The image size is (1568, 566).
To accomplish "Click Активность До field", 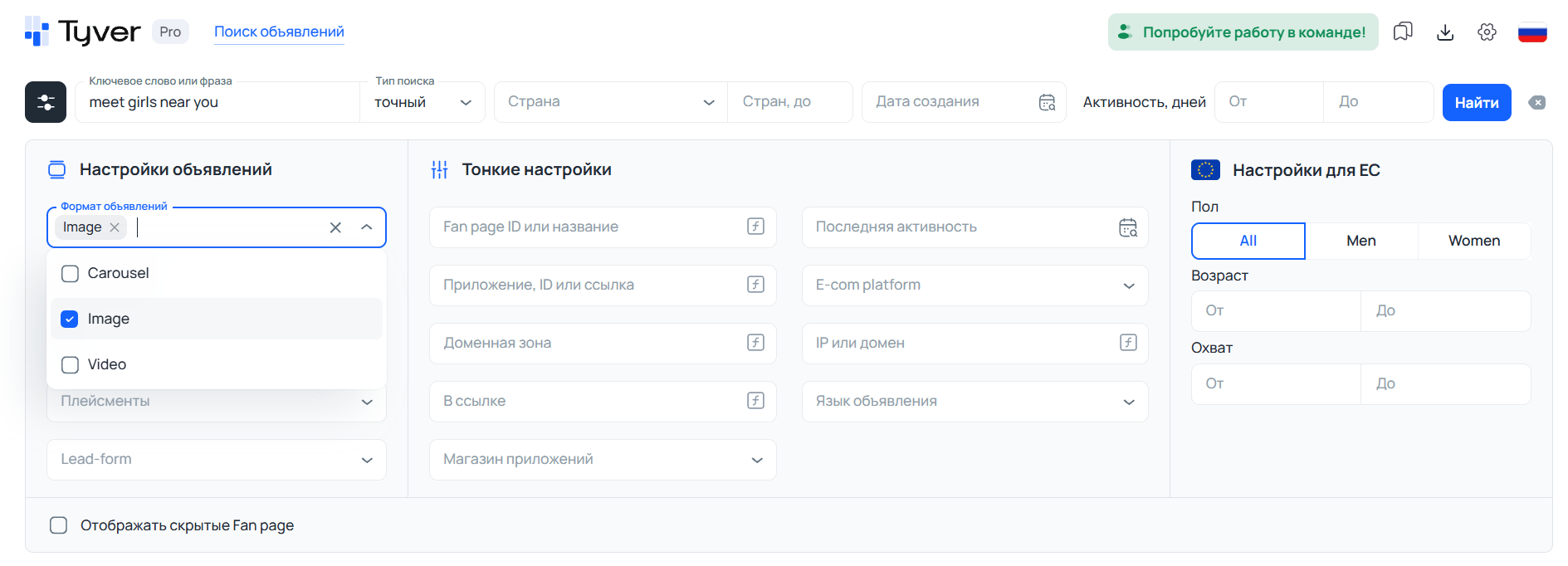I will (1379, 102).
